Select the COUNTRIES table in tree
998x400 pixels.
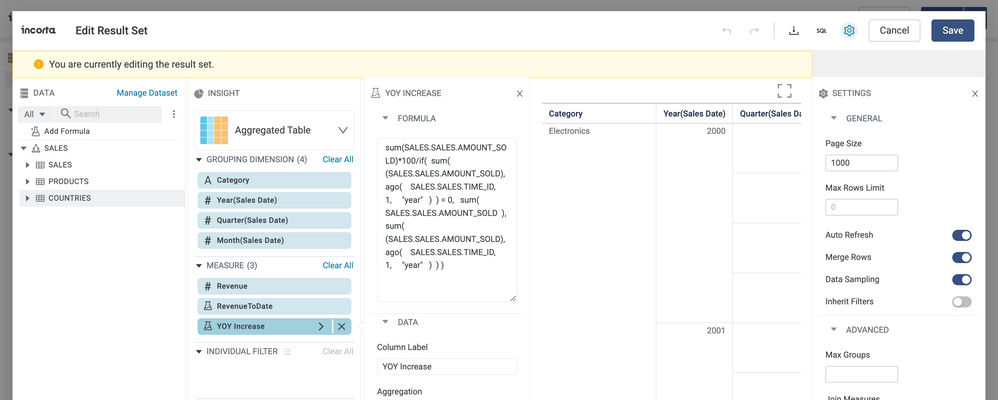69,198
